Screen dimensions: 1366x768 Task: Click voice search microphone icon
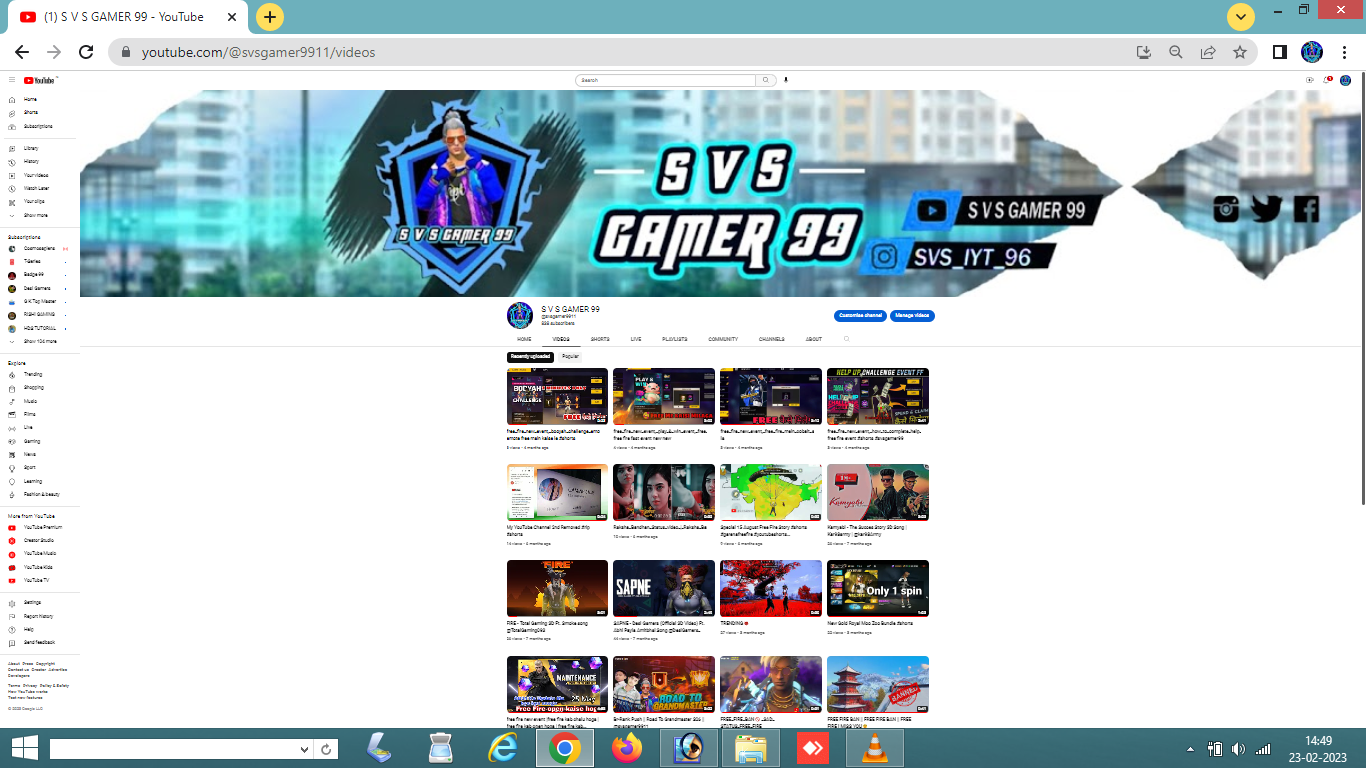[x=786, y=80]
